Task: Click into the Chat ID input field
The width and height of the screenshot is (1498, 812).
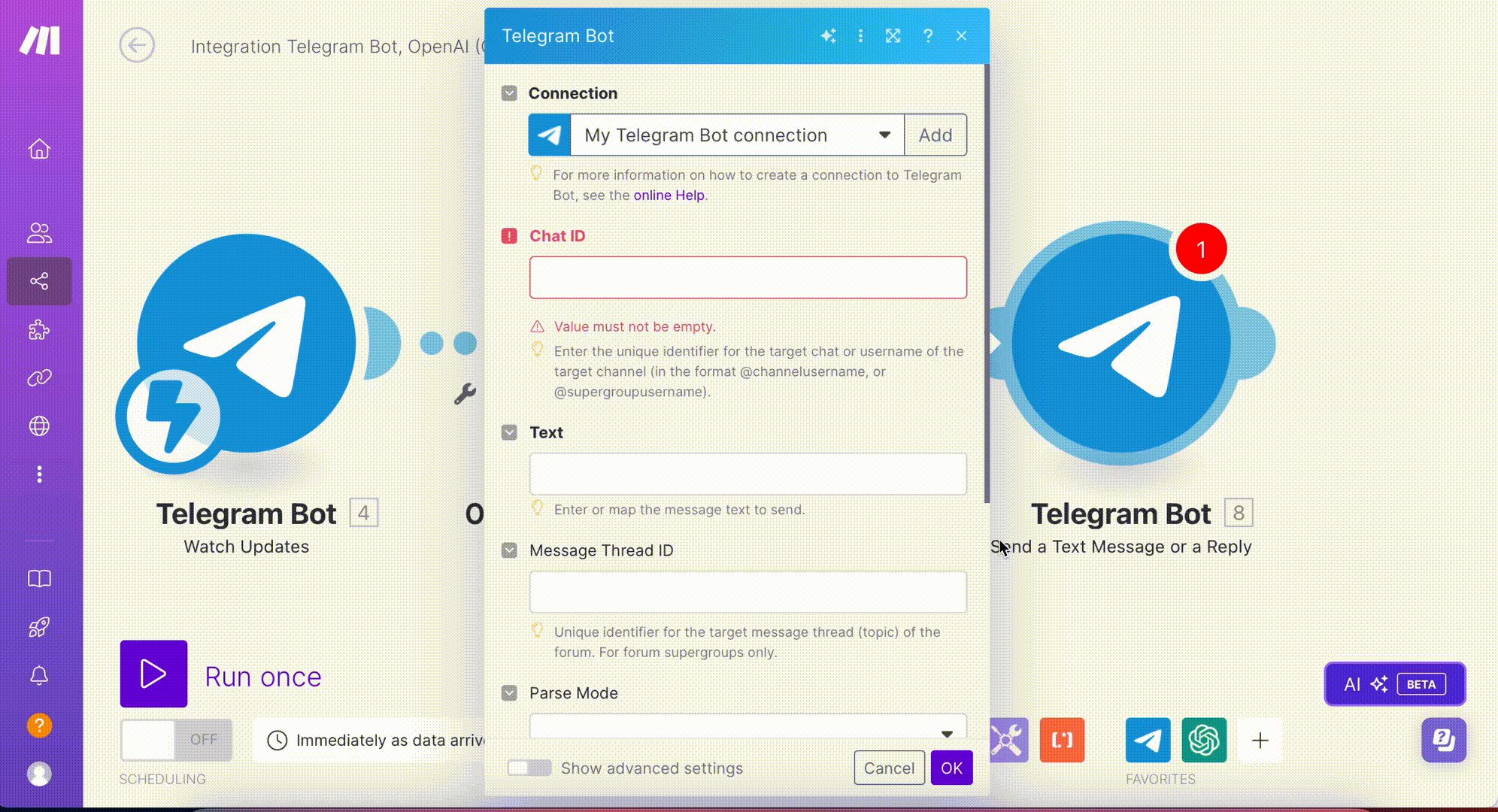Action: (747, 277)
